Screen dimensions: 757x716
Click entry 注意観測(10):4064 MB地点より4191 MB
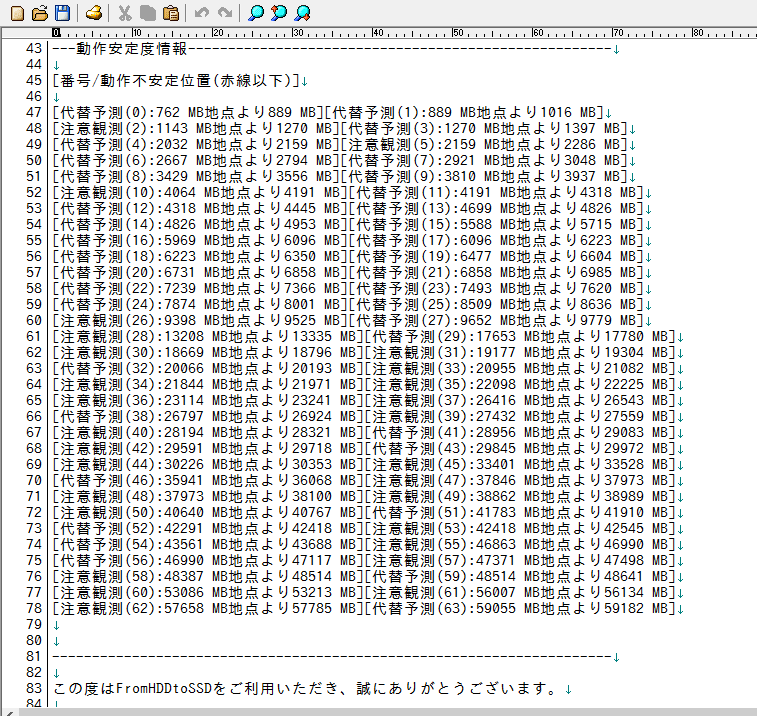[200, 193]
